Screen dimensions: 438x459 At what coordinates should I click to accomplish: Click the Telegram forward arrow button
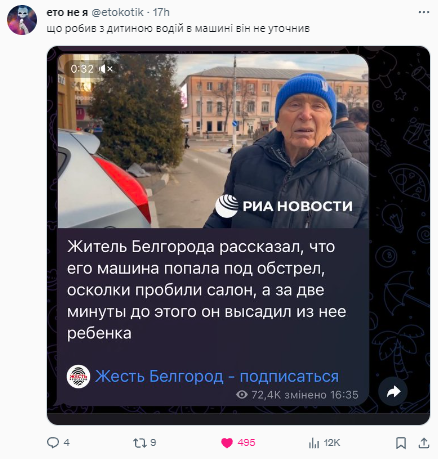point(393,392)
